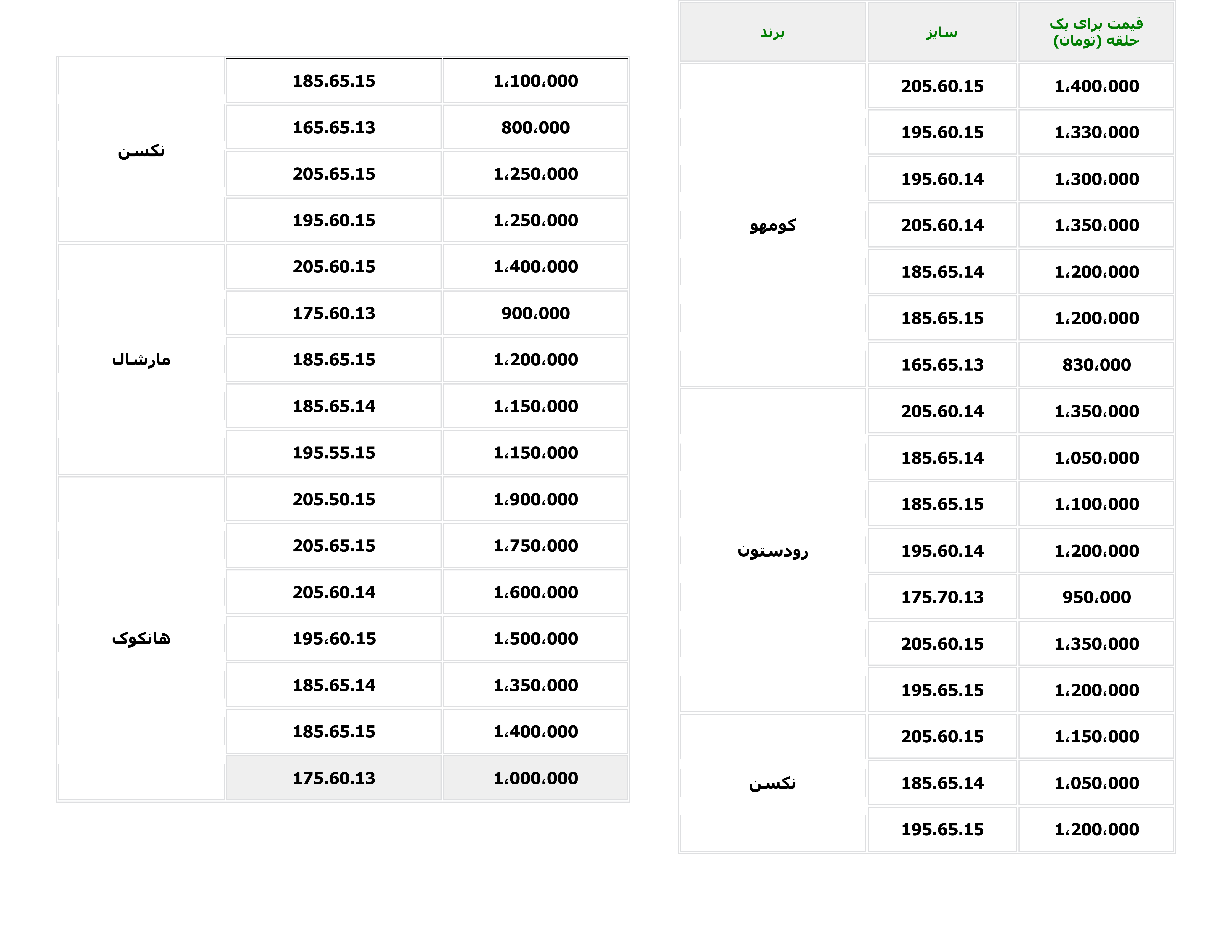The image size is (1232, 952).
Task: Click هانکوک price 1,350,000
Action: (x=535, y=685)
